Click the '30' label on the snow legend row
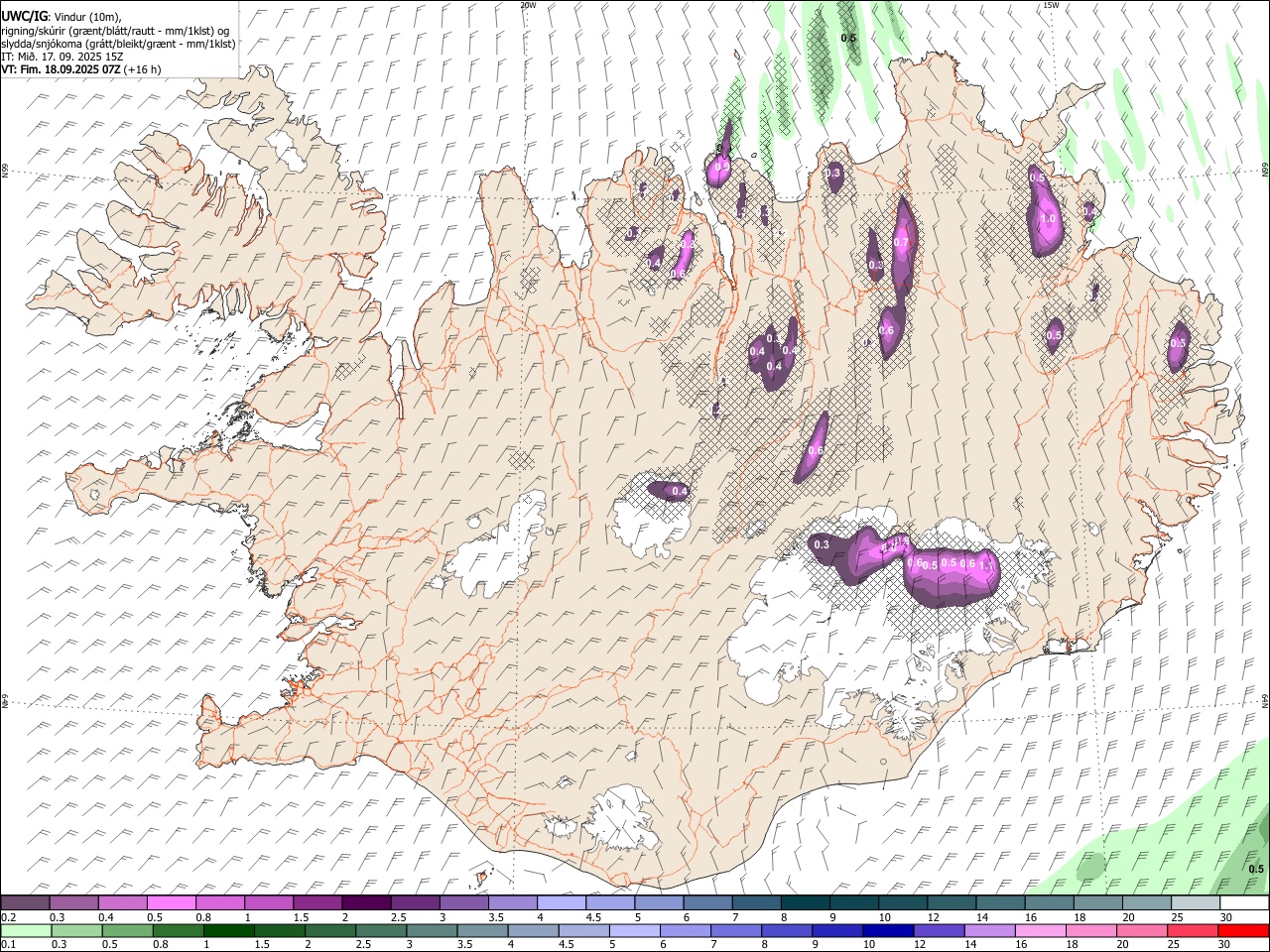 coord(1225,916)
